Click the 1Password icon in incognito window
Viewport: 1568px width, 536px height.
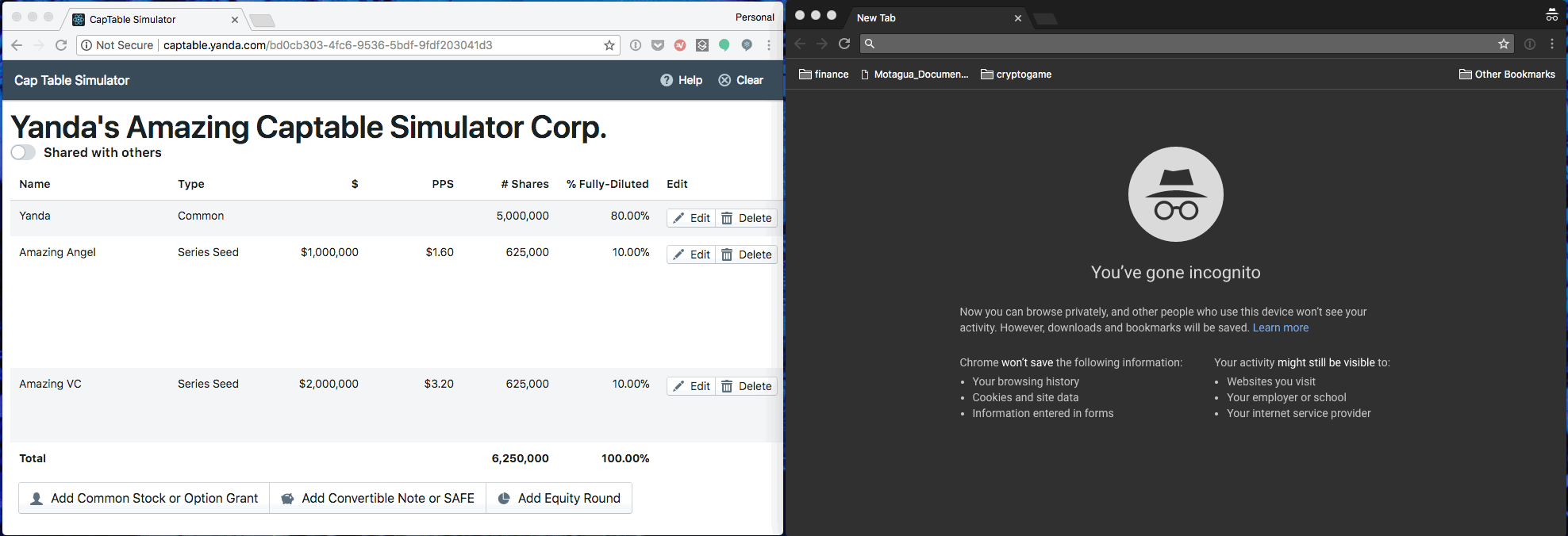[x=1530, y=44]
